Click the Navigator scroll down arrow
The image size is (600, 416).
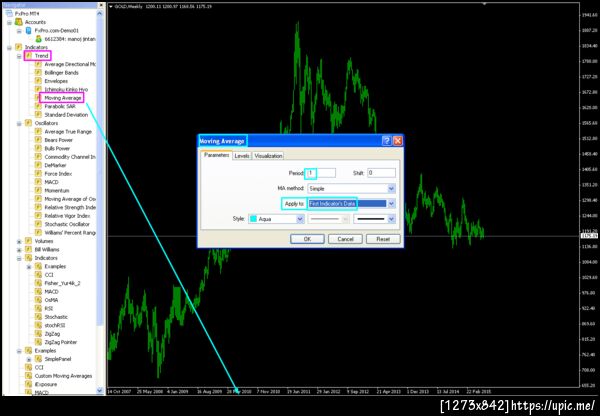100,391
